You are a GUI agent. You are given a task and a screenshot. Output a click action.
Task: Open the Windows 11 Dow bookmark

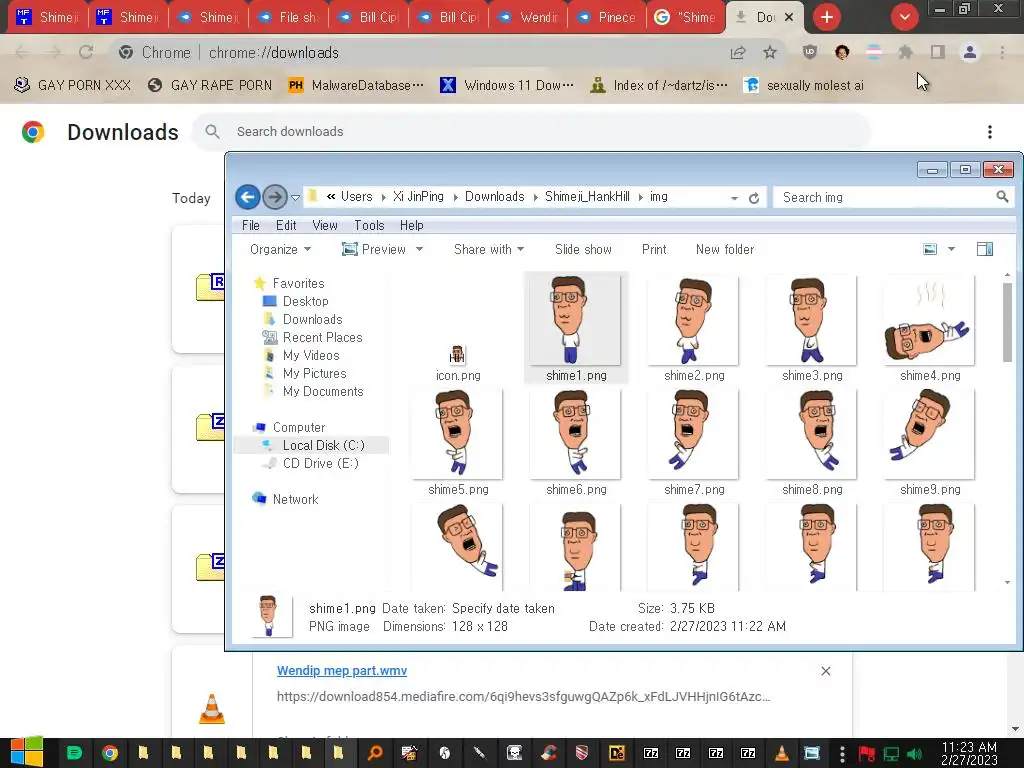507,86
